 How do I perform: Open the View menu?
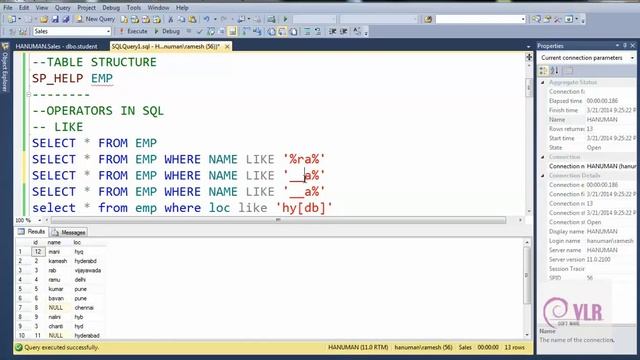pos(42,7)
